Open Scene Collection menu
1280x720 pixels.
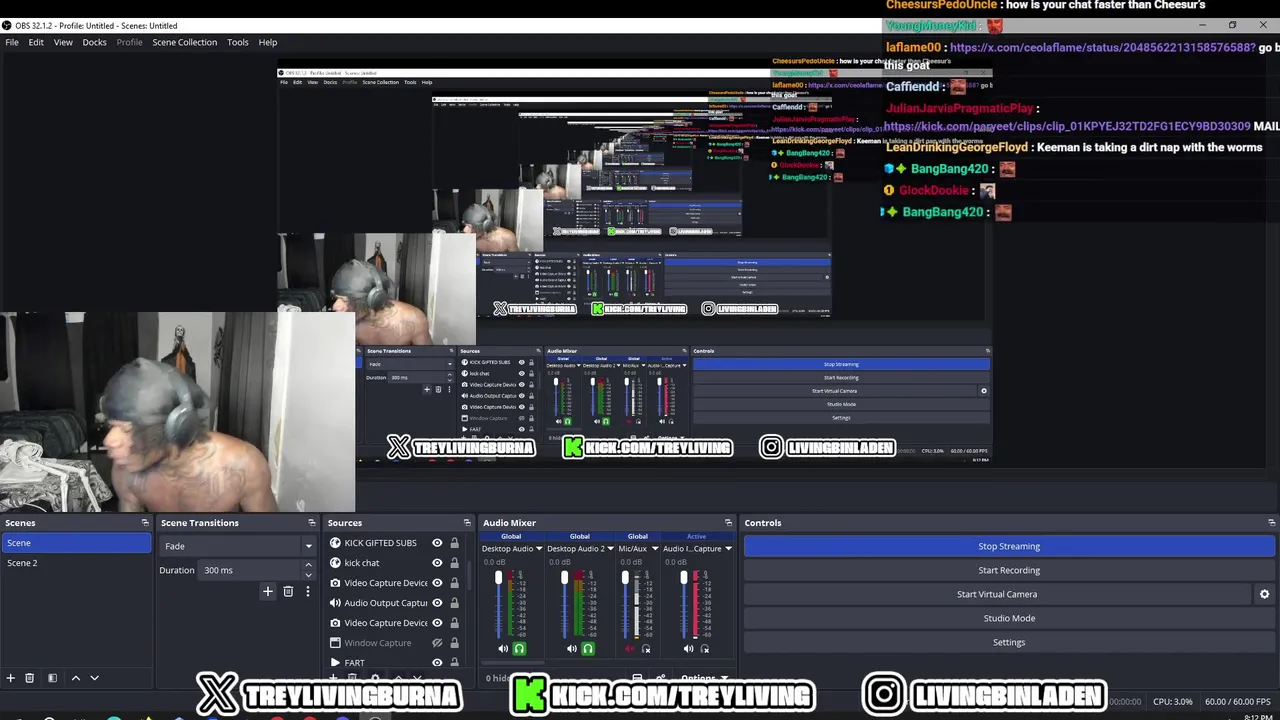[184, 42]
